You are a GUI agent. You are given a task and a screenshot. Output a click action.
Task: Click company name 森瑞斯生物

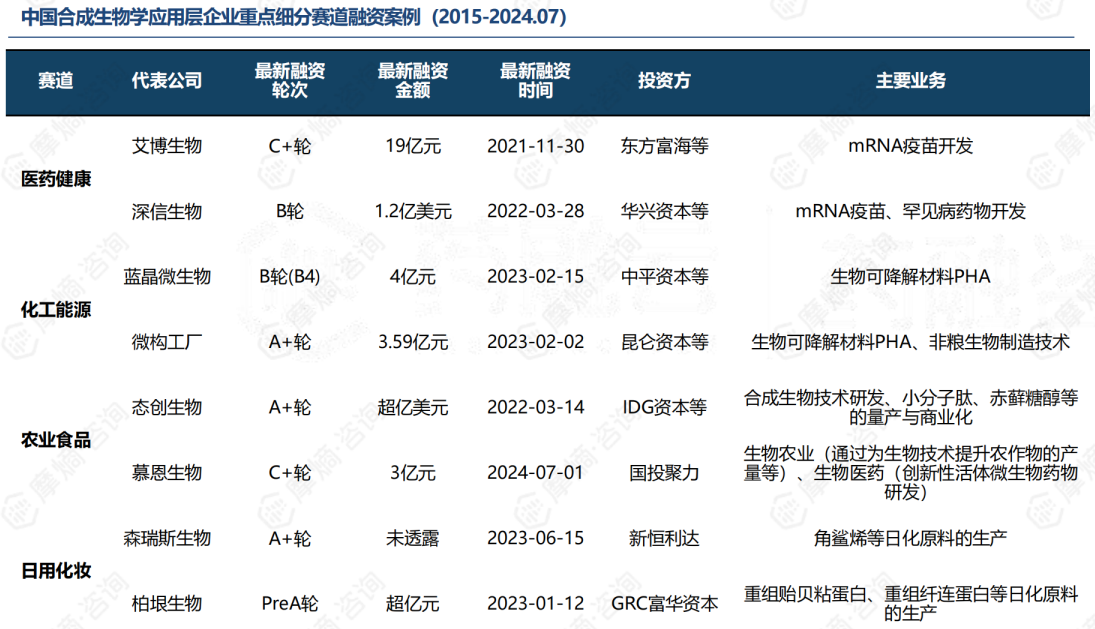click(167, 538)
